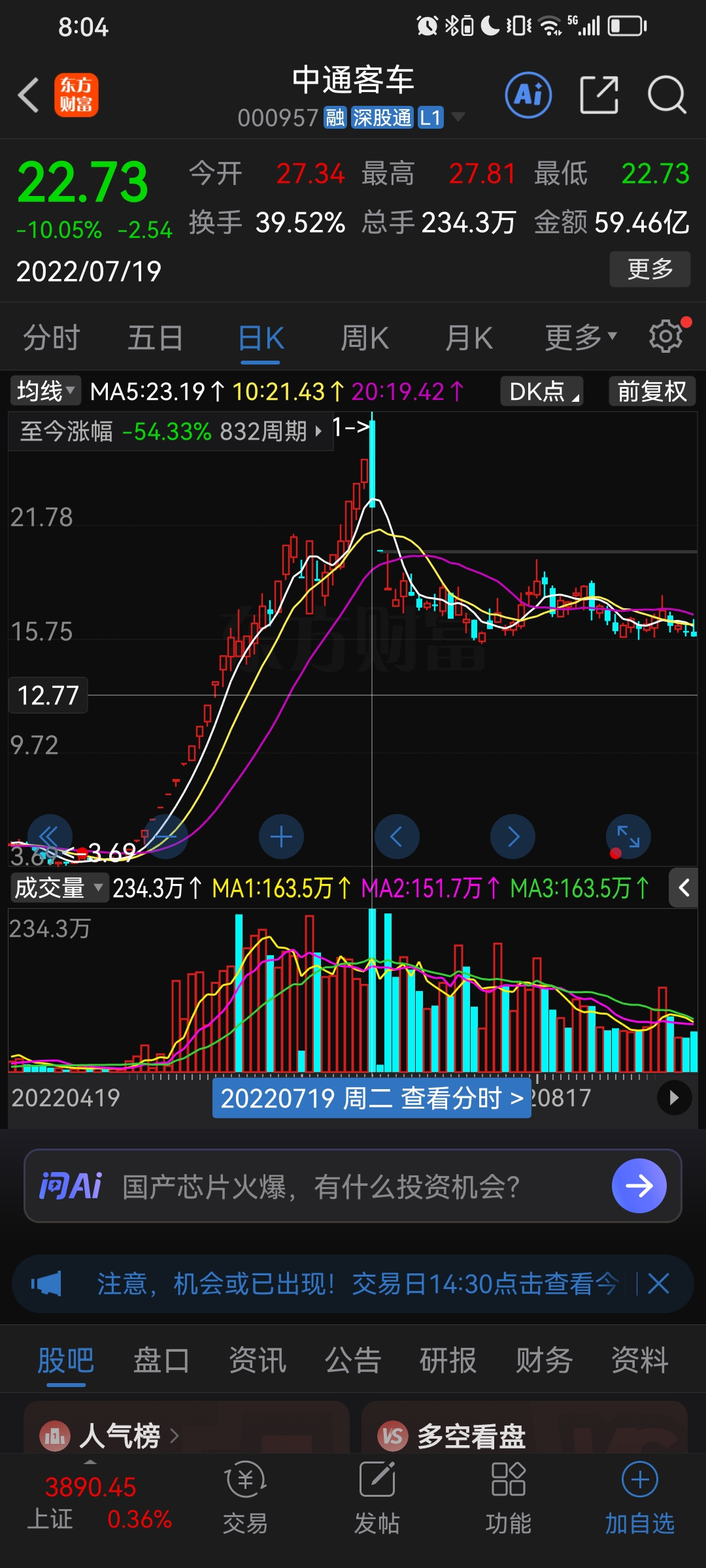Switch to 五日 chart tab

click(x=156, y=338)
